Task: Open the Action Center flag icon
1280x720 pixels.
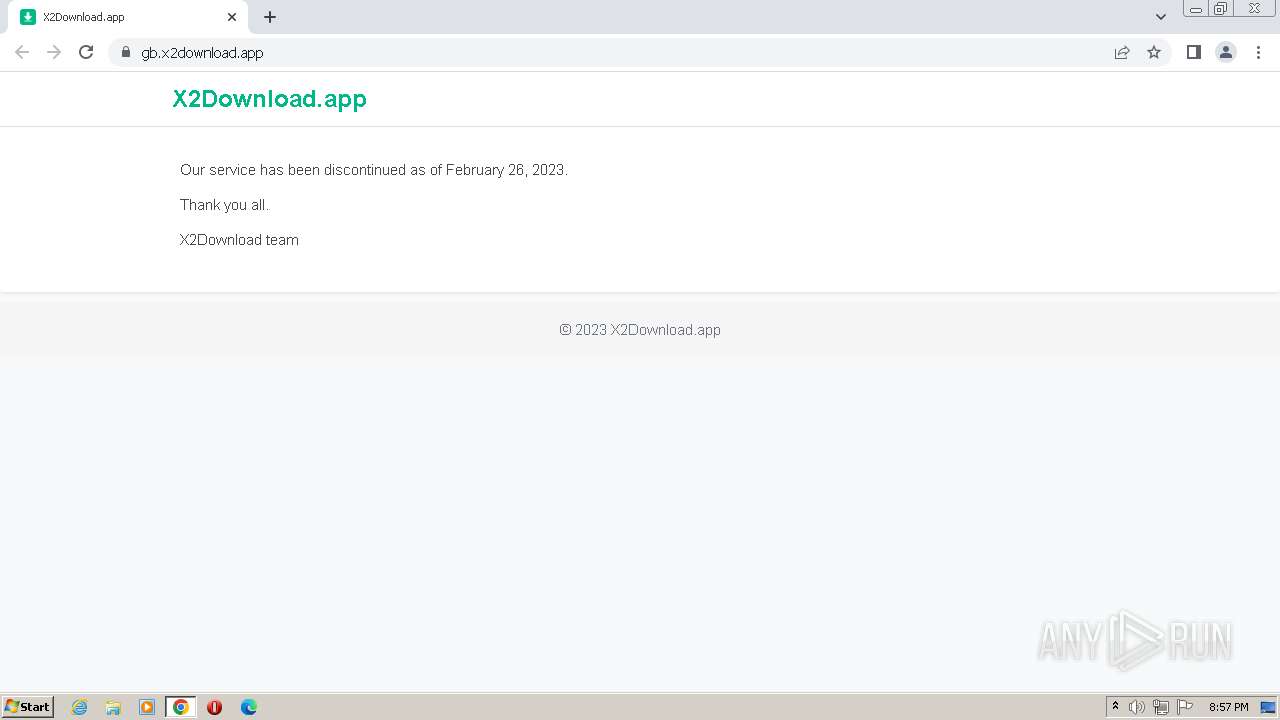Action: 1185,707
